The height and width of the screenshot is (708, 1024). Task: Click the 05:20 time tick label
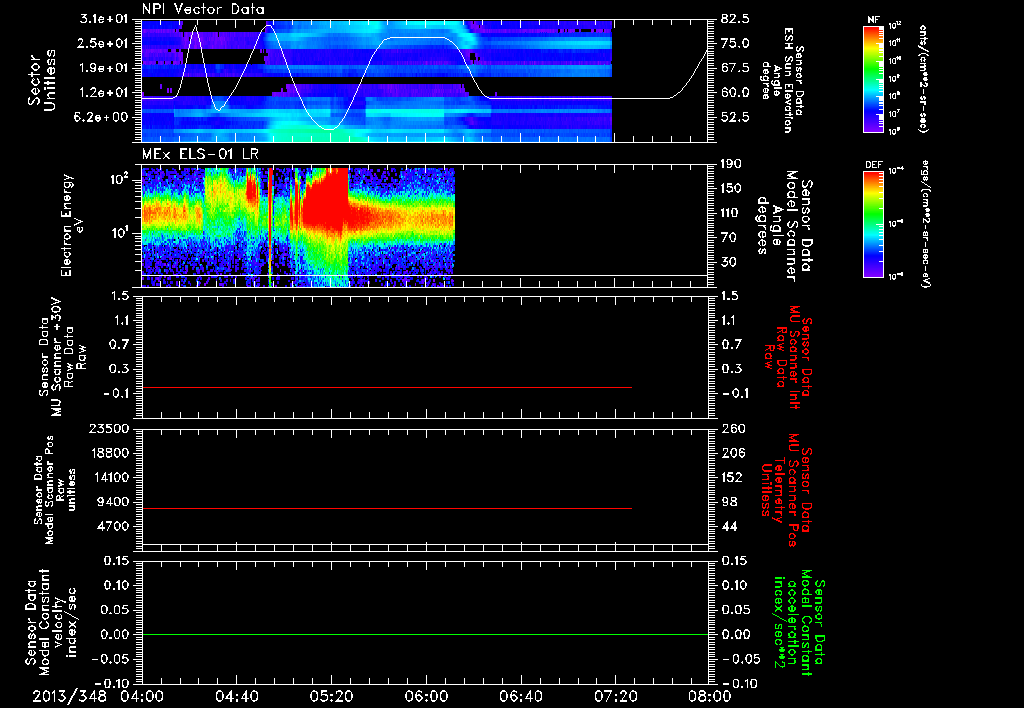[x=331, y=696]
